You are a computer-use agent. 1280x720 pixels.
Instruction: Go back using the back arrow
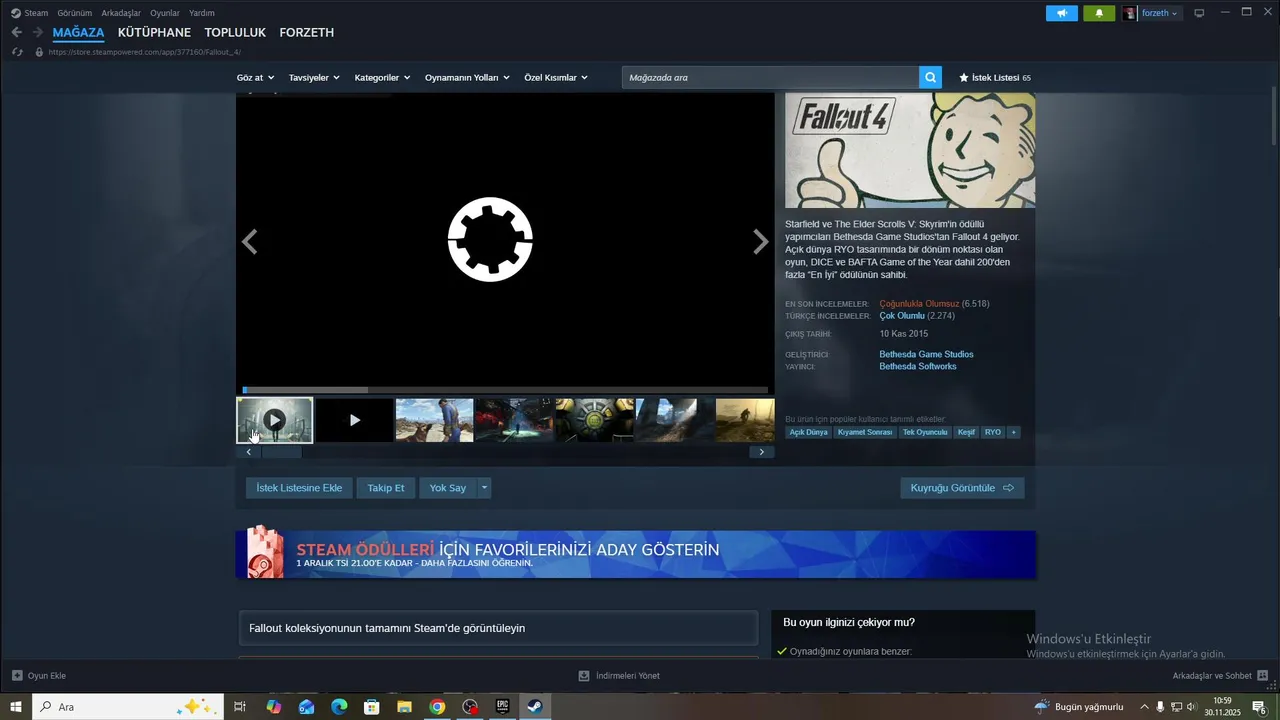[16, 32]
